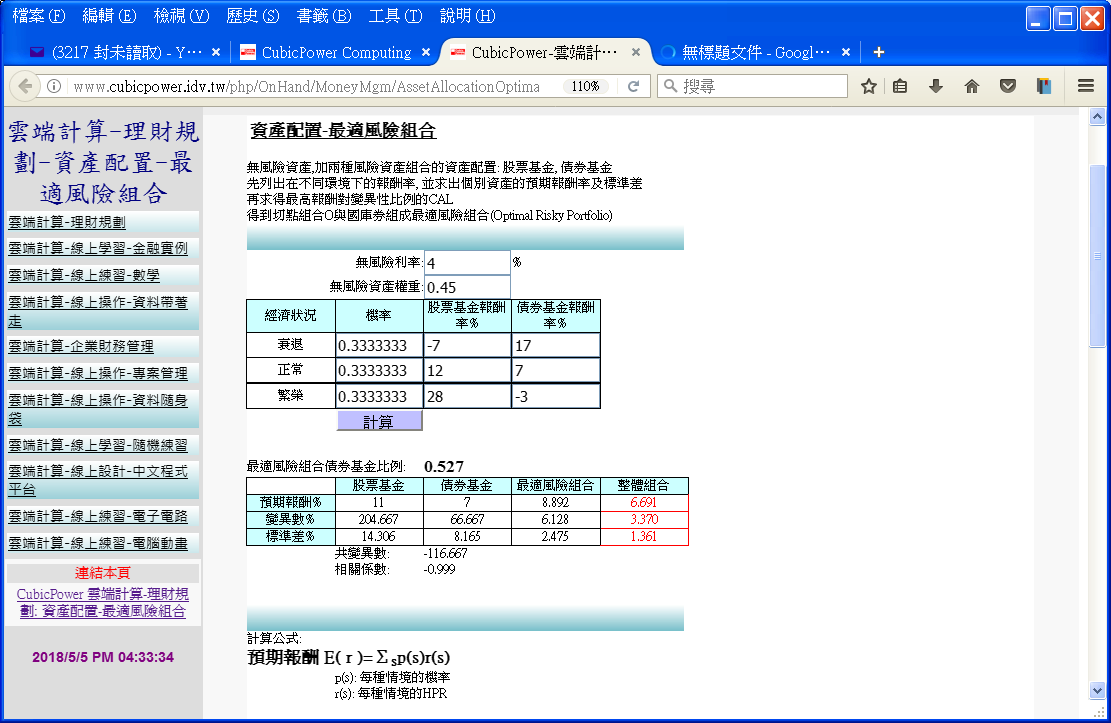The image size is (1111, 723).
Task: Open 雲端計算-線上練習-電腦動畫 link
Action: tap(98, 543)
